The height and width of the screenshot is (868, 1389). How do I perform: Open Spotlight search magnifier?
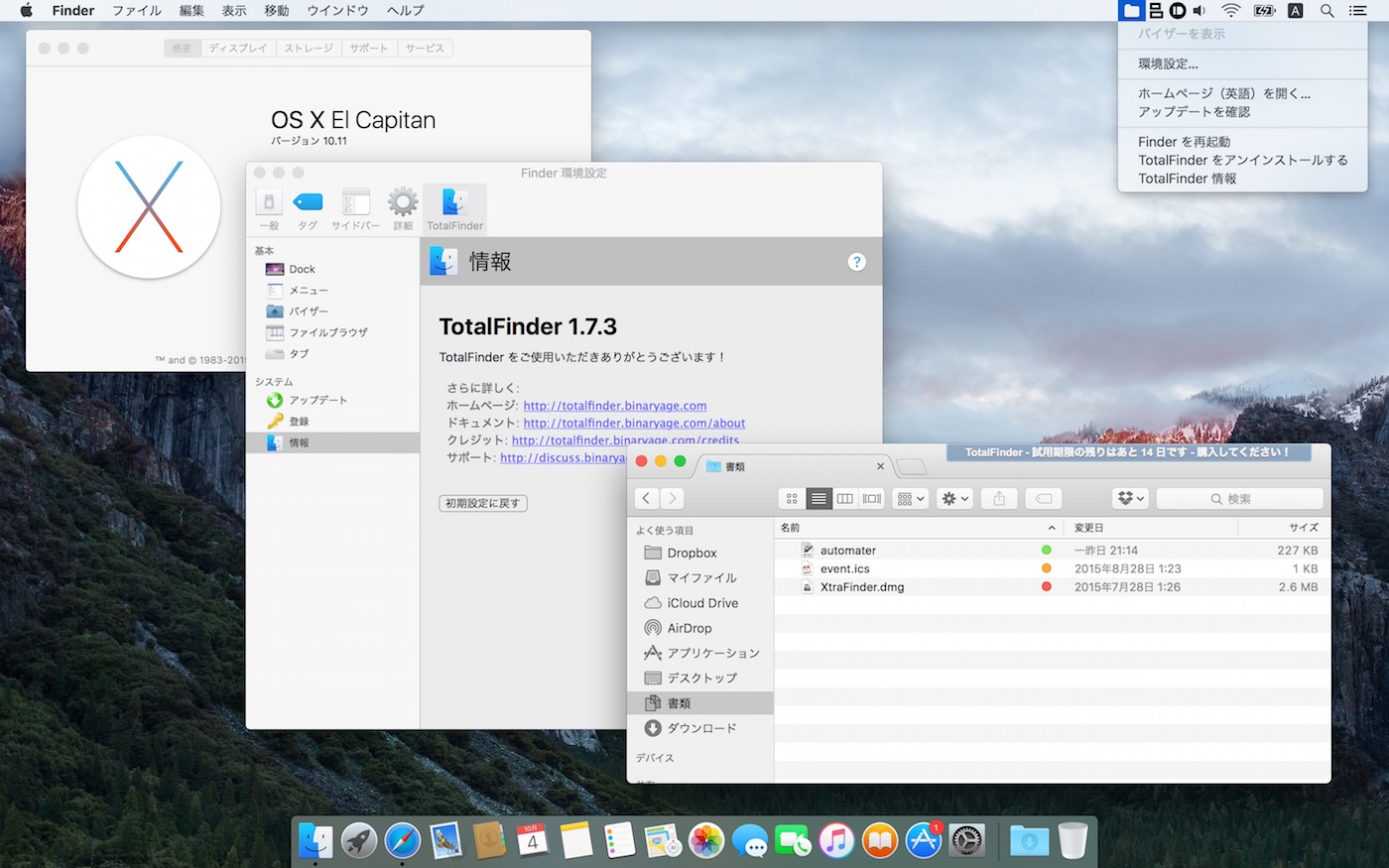pos(1326,11)
